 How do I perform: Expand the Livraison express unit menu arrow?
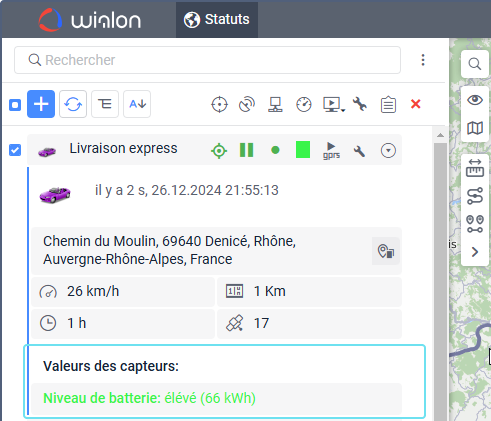[x=388, y=150]
